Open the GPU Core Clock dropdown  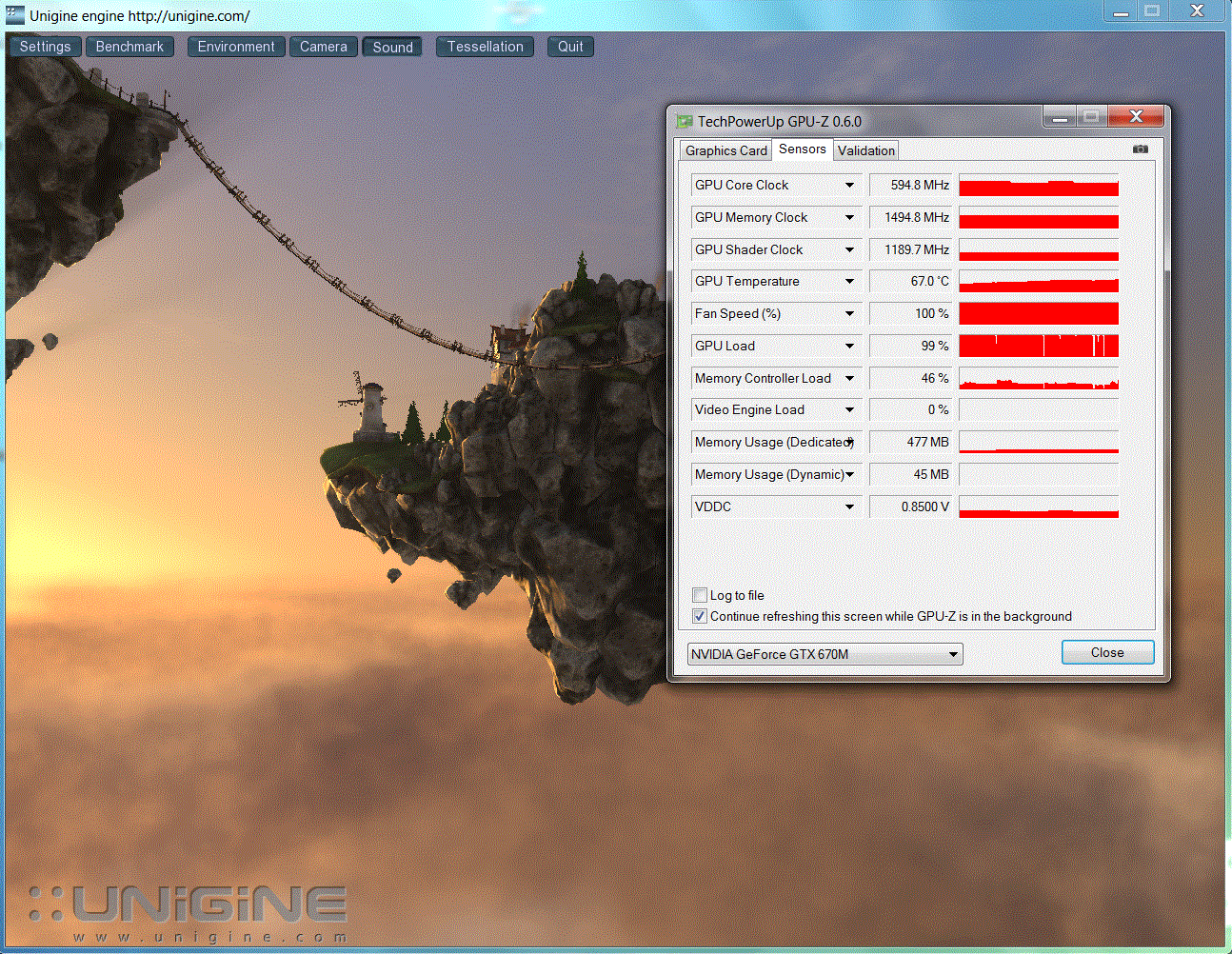[x=849, y=185]
